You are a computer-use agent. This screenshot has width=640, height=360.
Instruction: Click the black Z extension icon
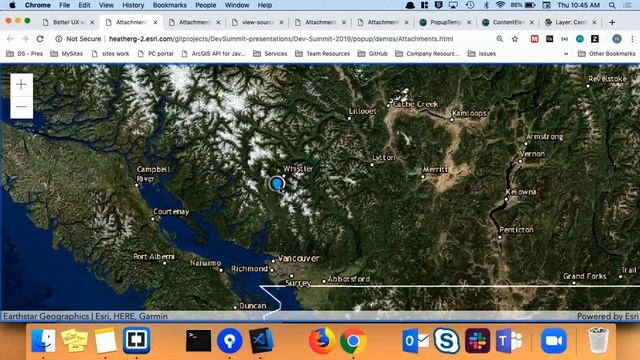(595, 39)
